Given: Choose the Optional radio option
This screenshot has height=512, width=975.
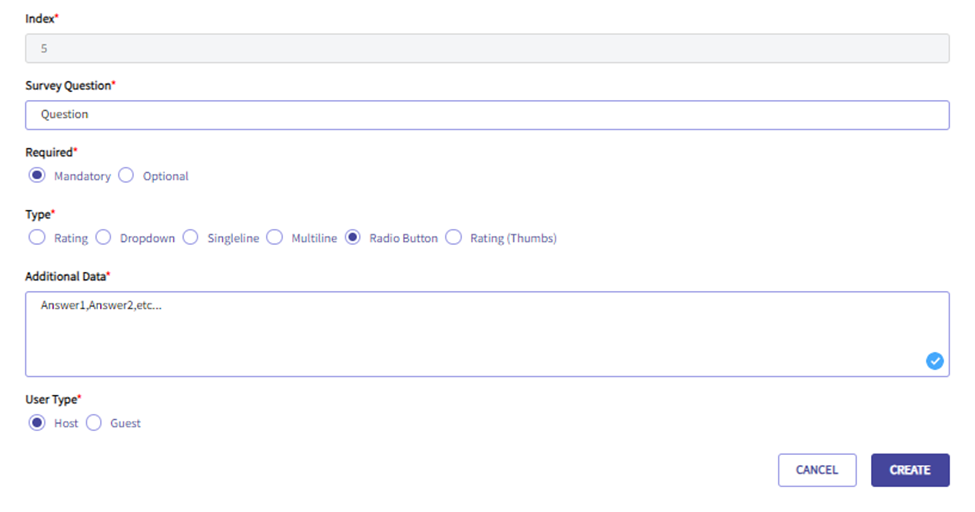Looking at the screenshot, I should pyautogui.click(x=126, y=175).
